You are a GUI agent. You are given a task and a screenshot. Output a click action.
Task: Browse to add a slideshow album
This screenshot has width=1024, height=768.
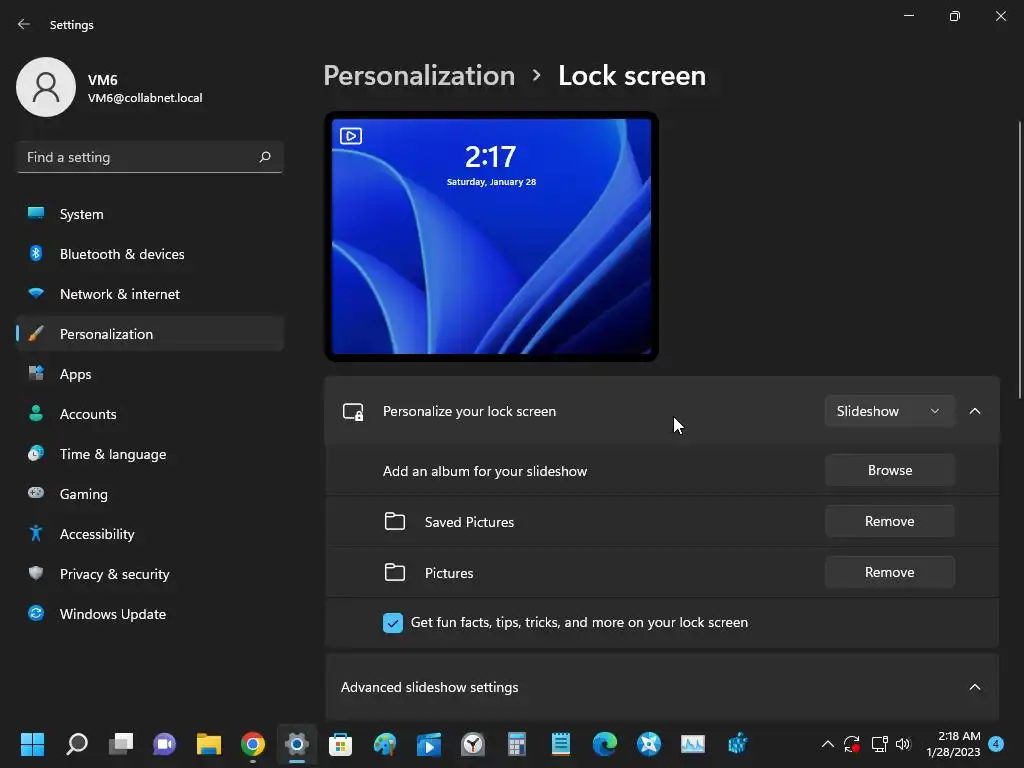click(889, 470)
